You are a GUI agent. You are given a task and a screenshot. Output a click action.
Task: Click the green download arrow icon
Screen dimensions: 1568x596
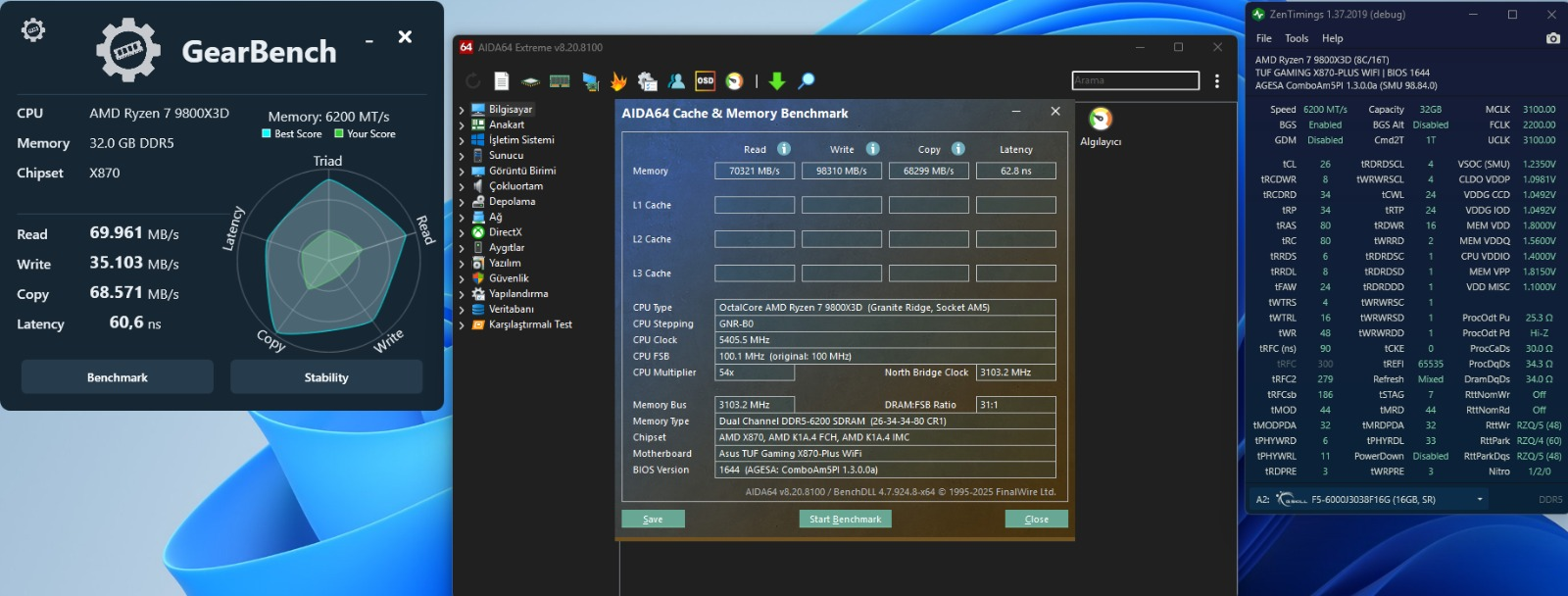click(777, 81)
